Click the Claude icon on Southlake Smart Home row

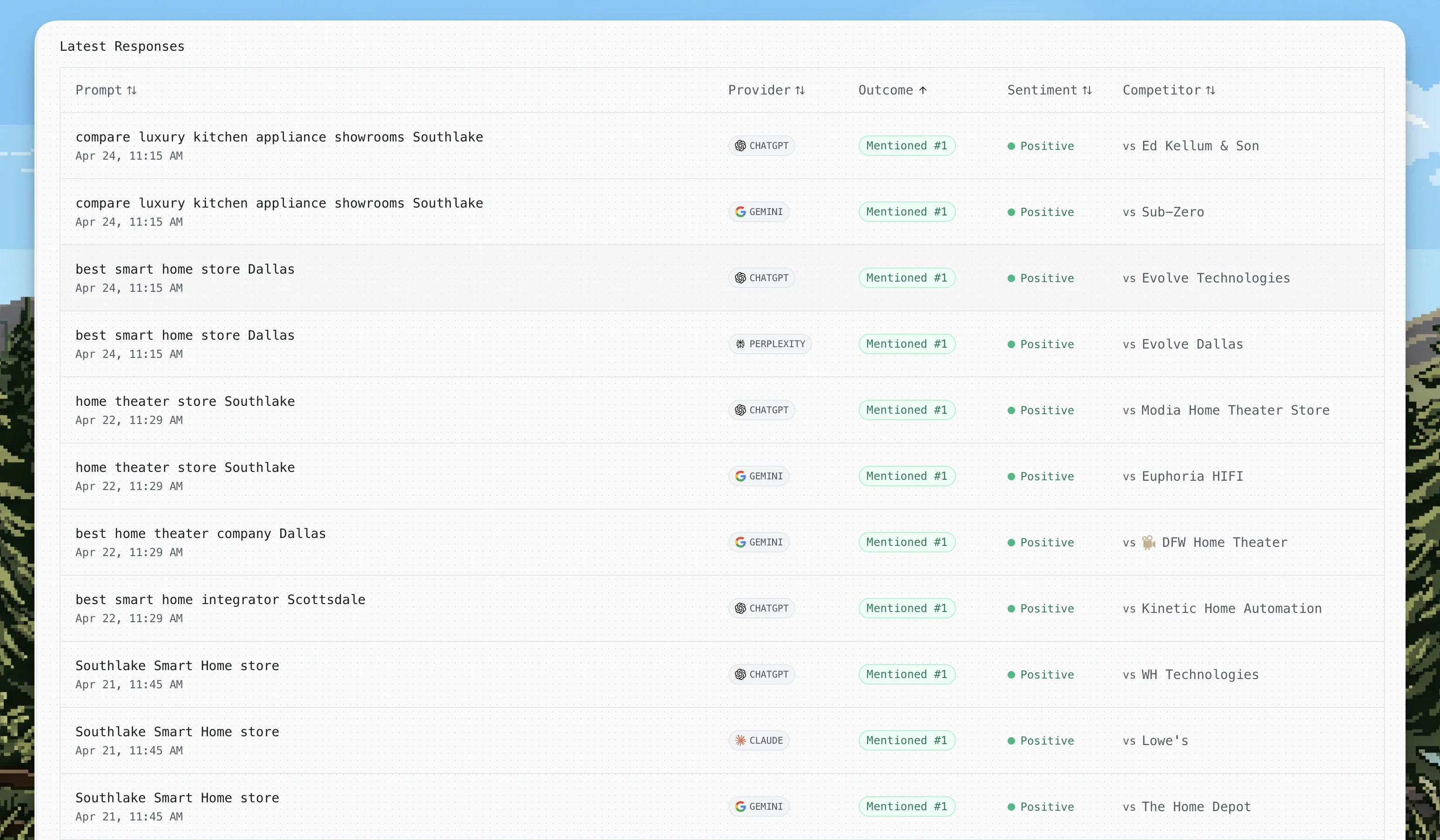point(740,740)
